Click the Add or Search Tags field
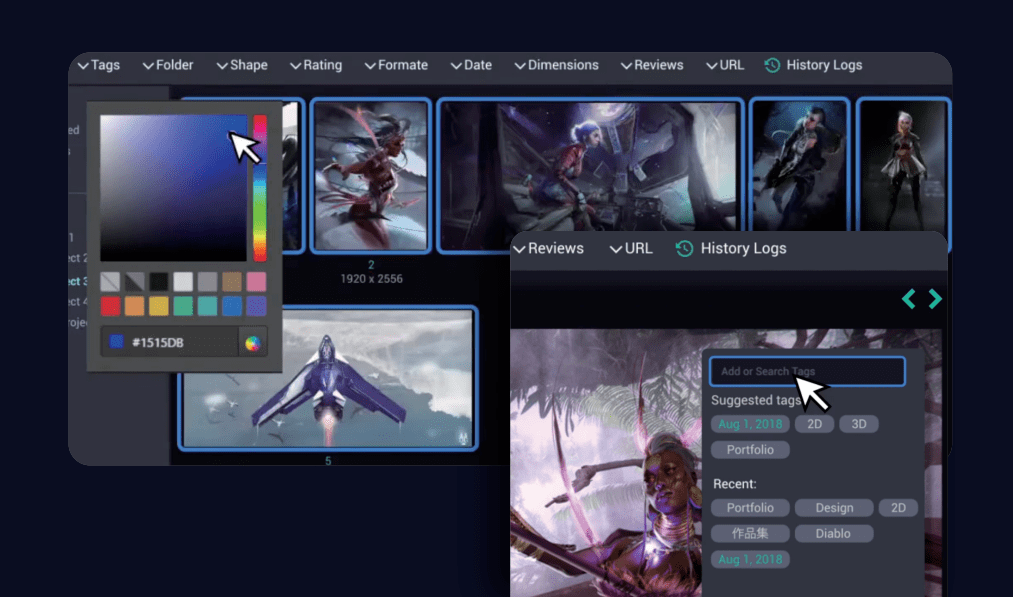 (x=807, y=372)
